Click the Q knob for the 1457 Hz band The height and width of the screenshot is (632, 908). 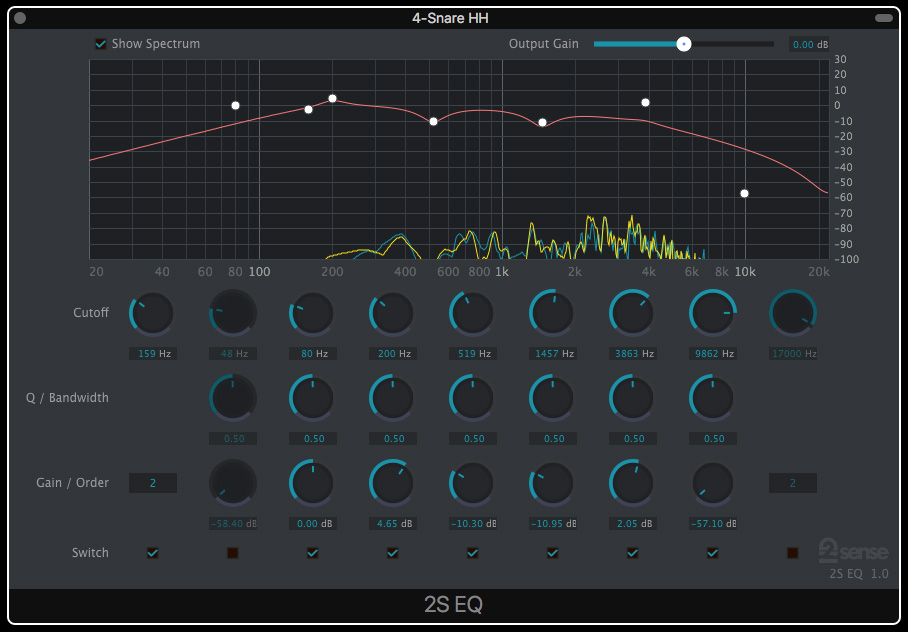[x=552, y=398]
